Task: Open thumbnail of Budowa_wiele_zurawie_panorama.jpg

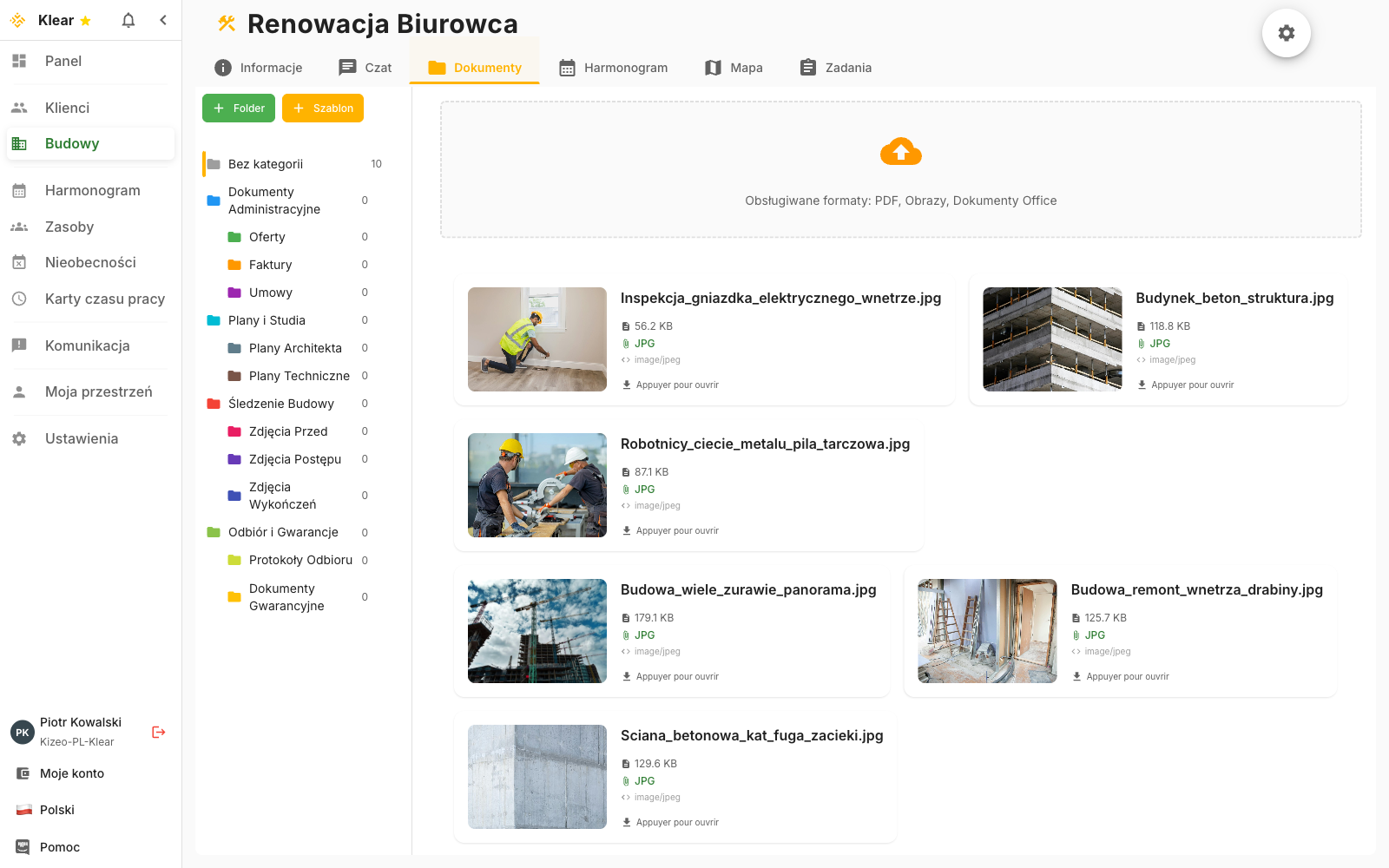Action: click(x=537, y=631)
